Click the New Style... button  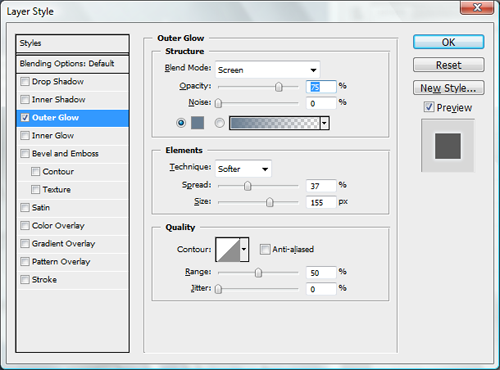449,88
